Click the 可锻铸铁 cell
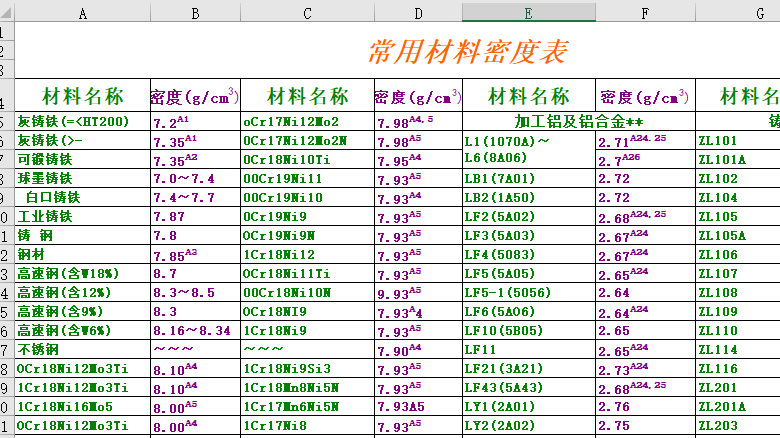 click(x=83, y=159)
